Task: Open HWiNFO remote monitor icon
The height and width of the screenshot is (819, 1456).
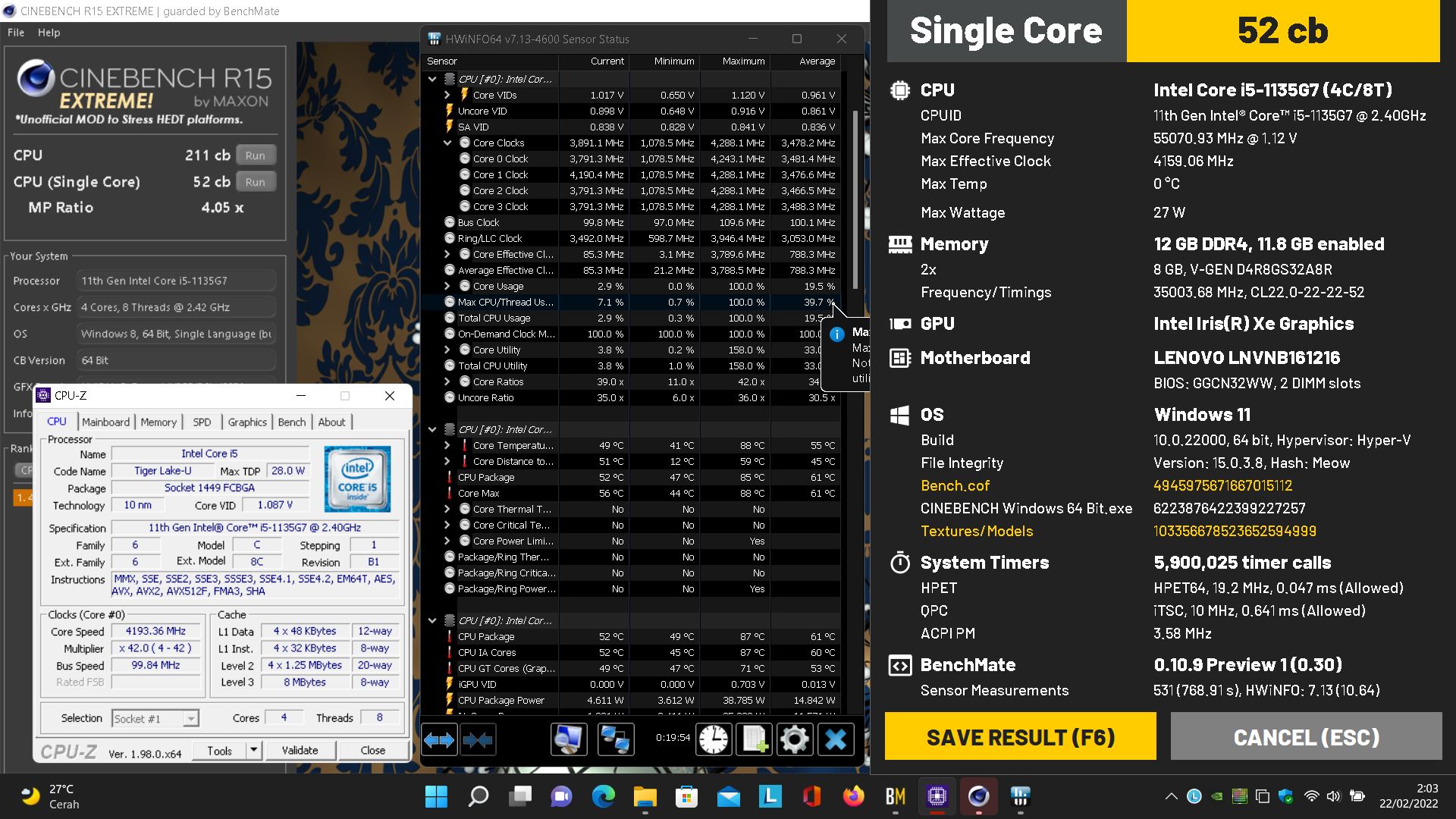Action: coord(569,739)
